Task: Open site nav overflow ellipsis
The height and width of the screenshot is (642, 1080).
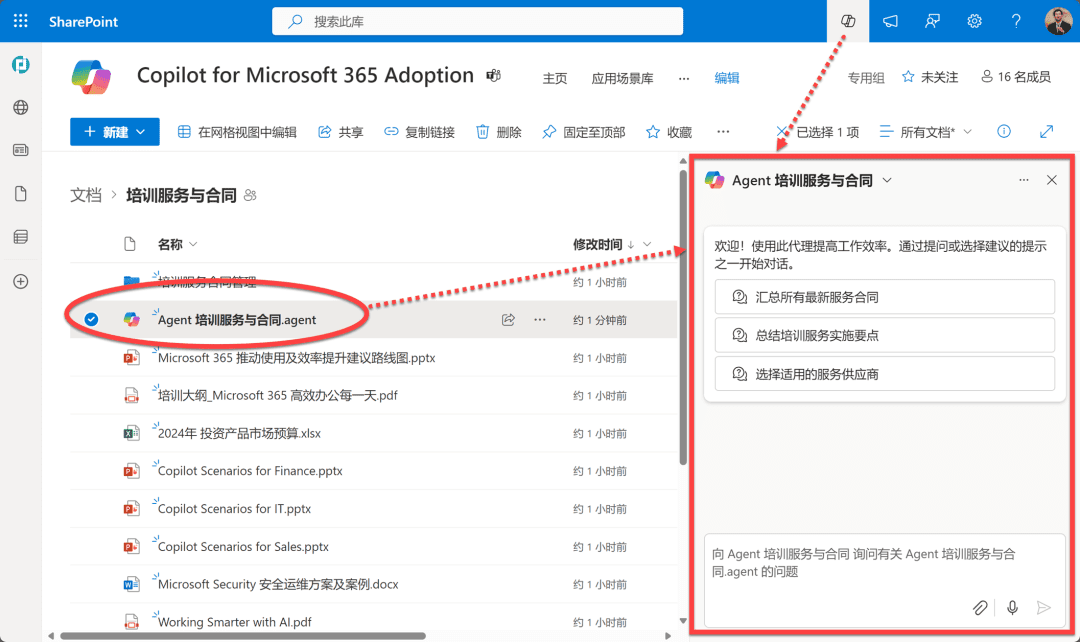Action: [683, 78]
